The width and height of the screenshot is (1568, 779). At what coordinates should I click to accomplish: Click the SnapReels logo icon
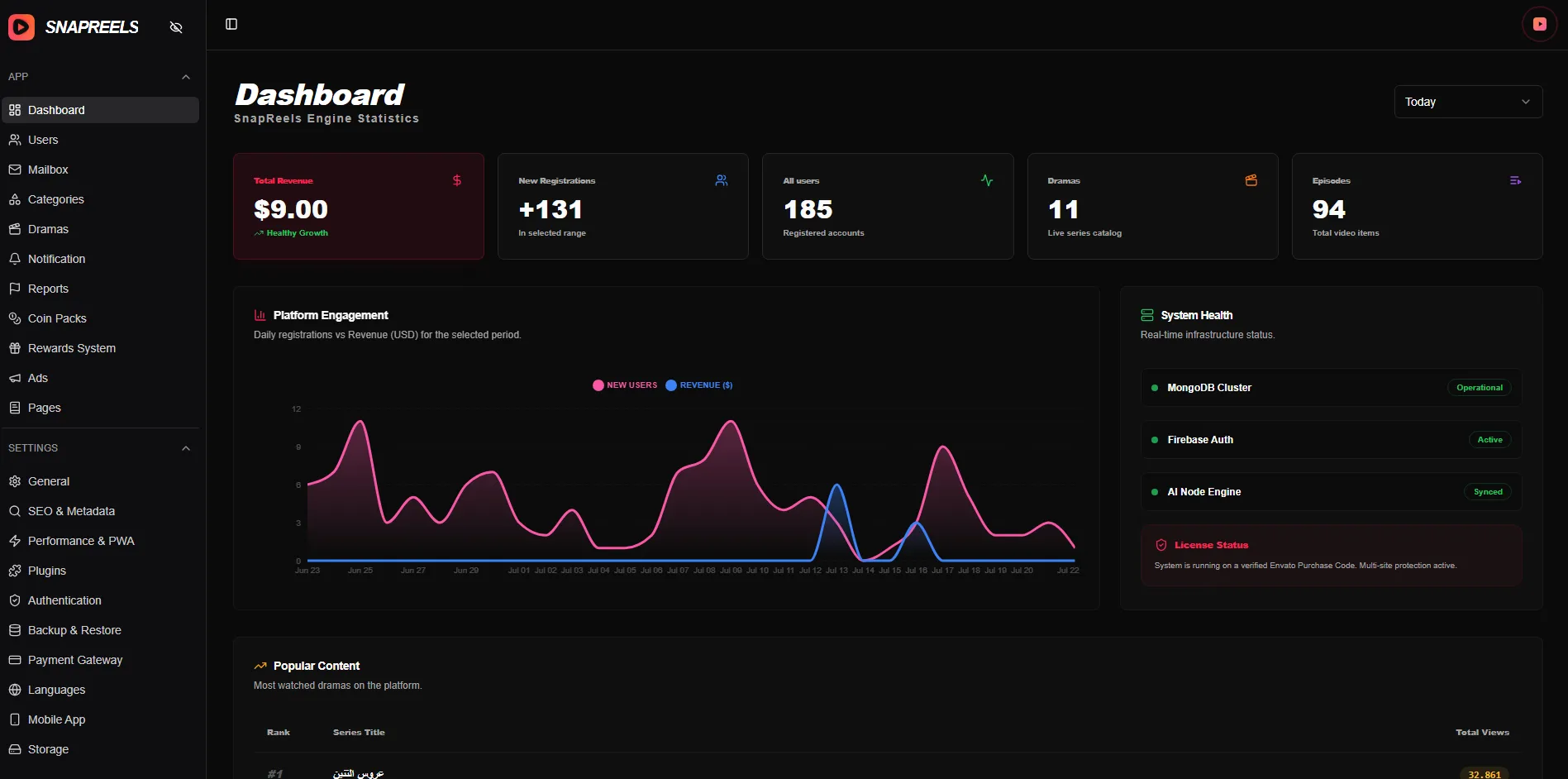click(x=21, y=26)
